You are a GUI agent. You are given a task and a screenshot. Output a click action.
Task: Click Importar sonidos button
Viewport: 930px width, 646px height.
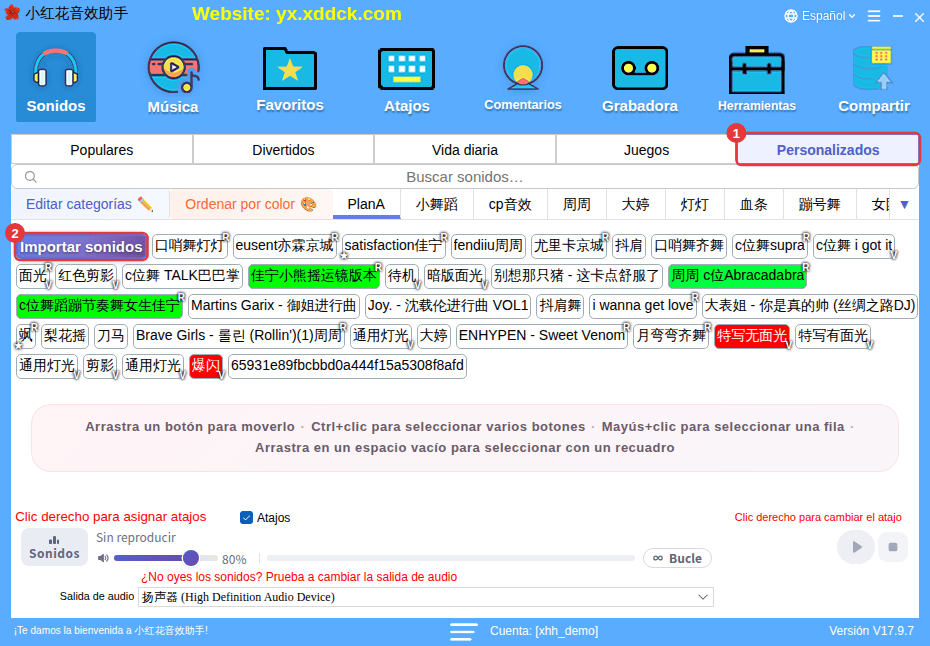(x=81, y=247)
